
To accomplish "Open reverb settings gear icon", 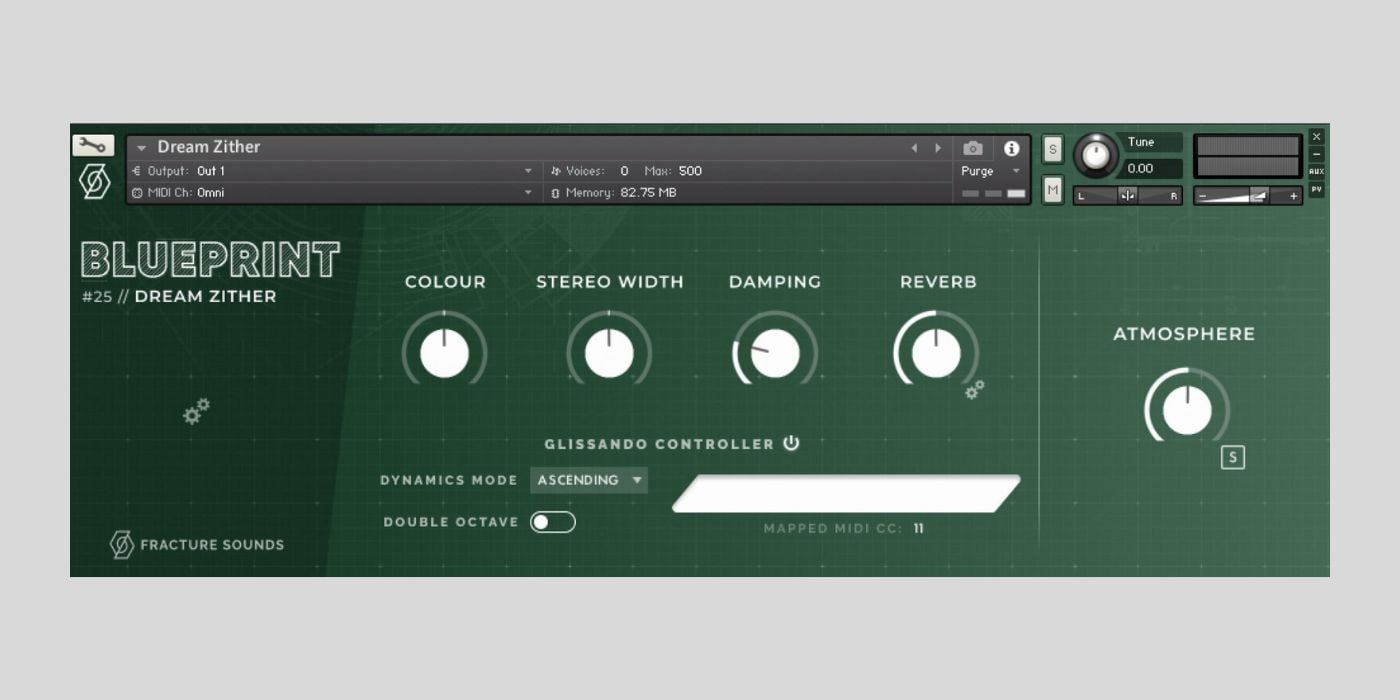I will [x=974, y=390].
